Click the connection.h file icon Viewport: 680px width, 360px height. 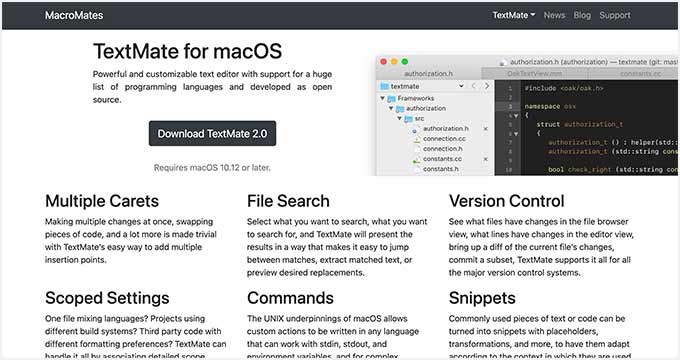[416, 149]
